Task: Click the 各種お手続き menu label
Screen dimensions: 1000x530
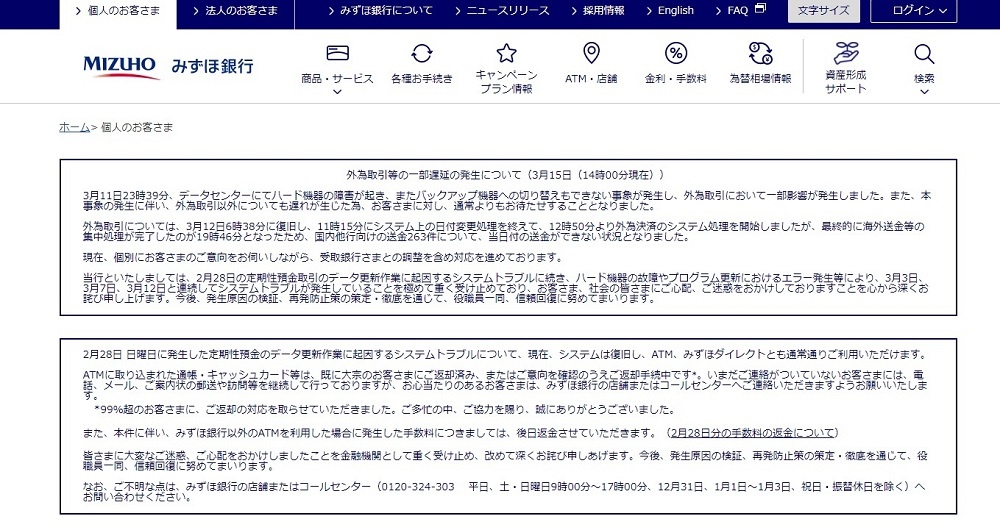Action: click(422, 78)
